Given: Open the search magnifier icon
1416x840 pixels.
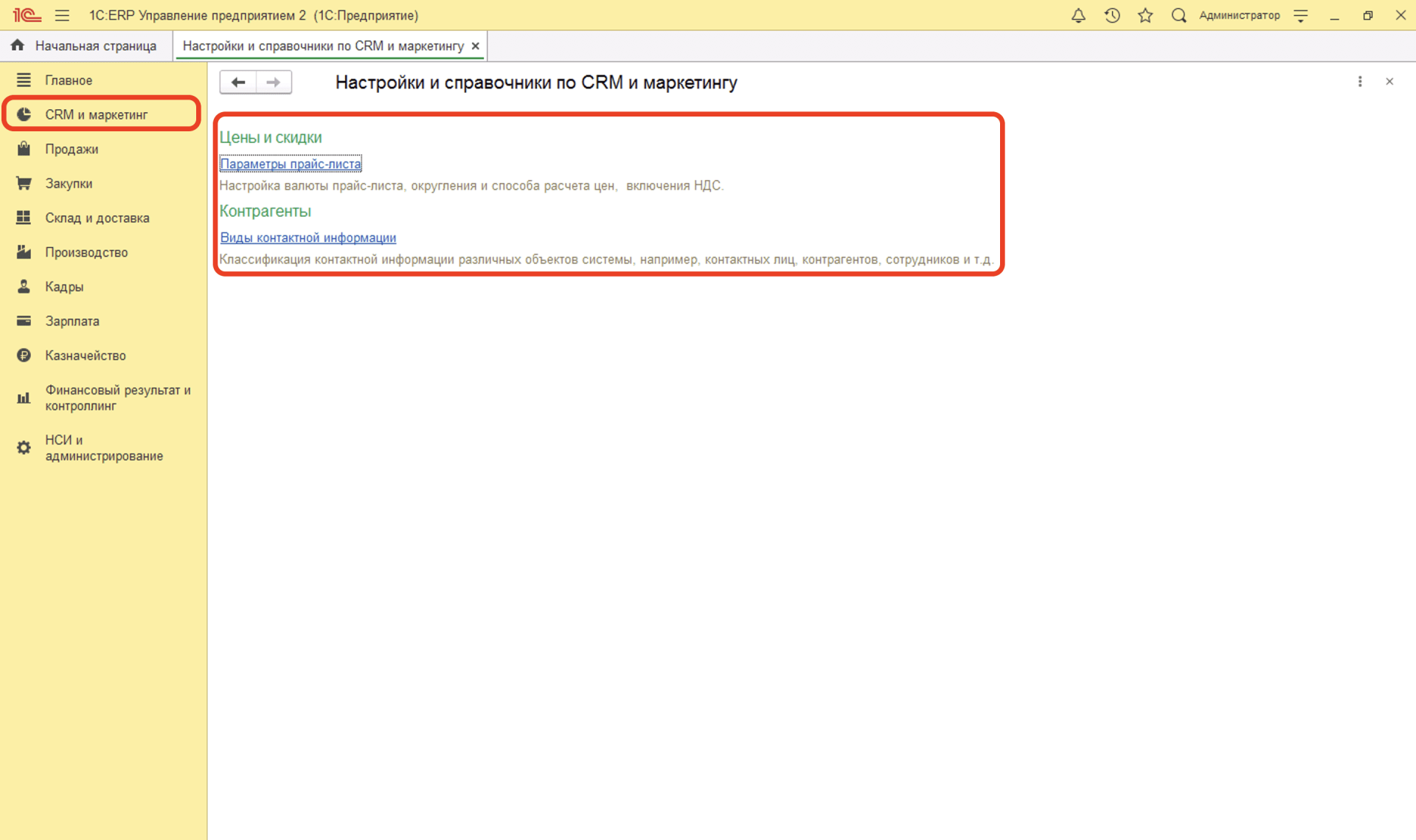Looking at the screenshot, I should click(x=1179, y=15).
